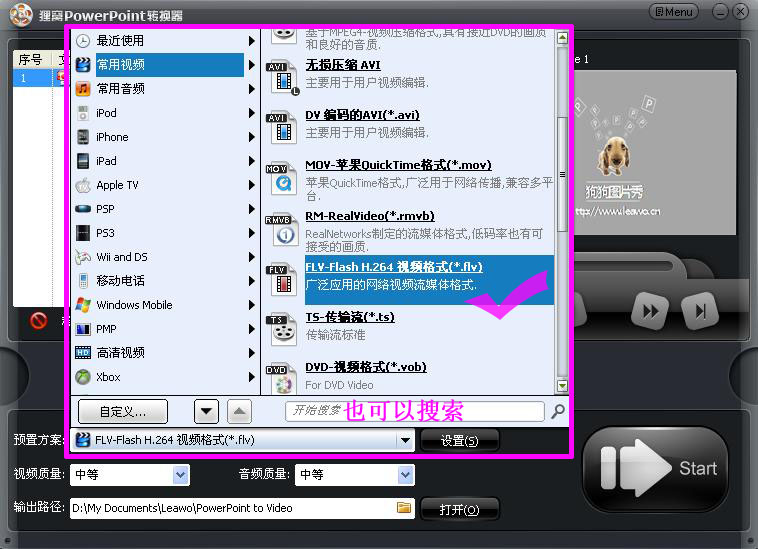Click the Xbox sphere icon
Viewport: 758px width, 549px height.
(x=83, y=377)
